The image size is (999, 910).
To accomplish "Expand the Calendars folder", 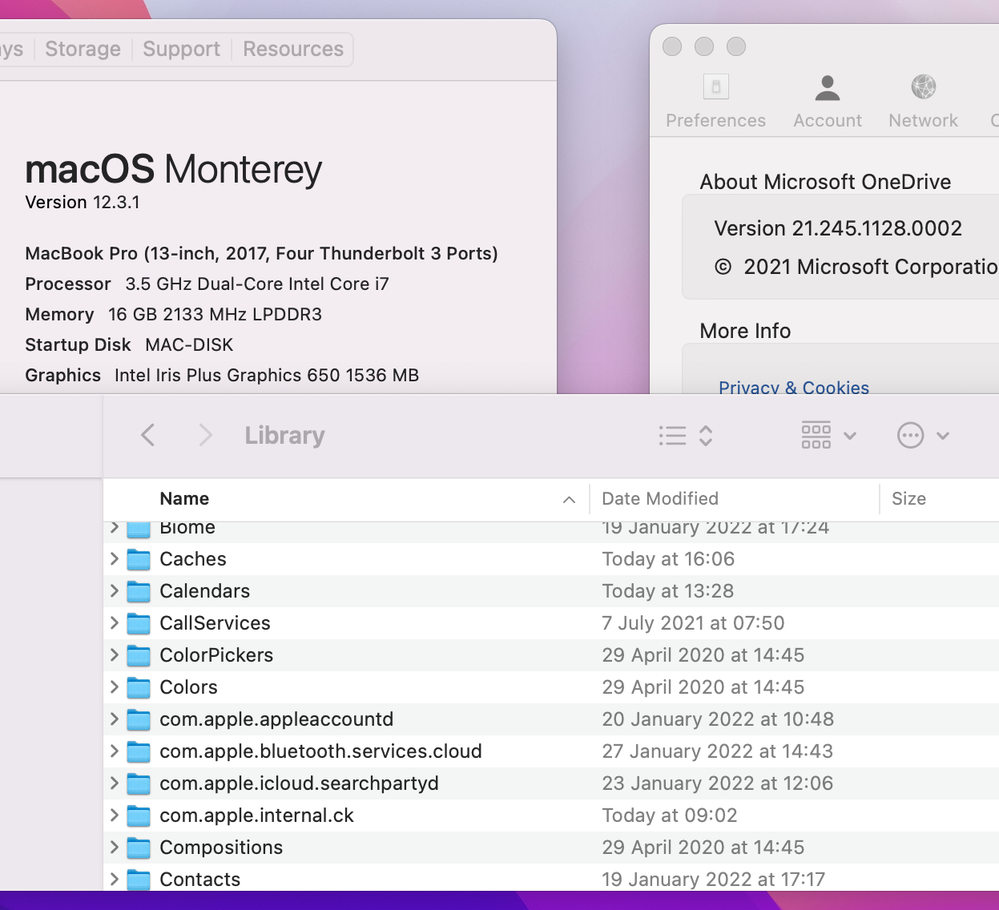I will pyautogui.click(x=114, y=591).
